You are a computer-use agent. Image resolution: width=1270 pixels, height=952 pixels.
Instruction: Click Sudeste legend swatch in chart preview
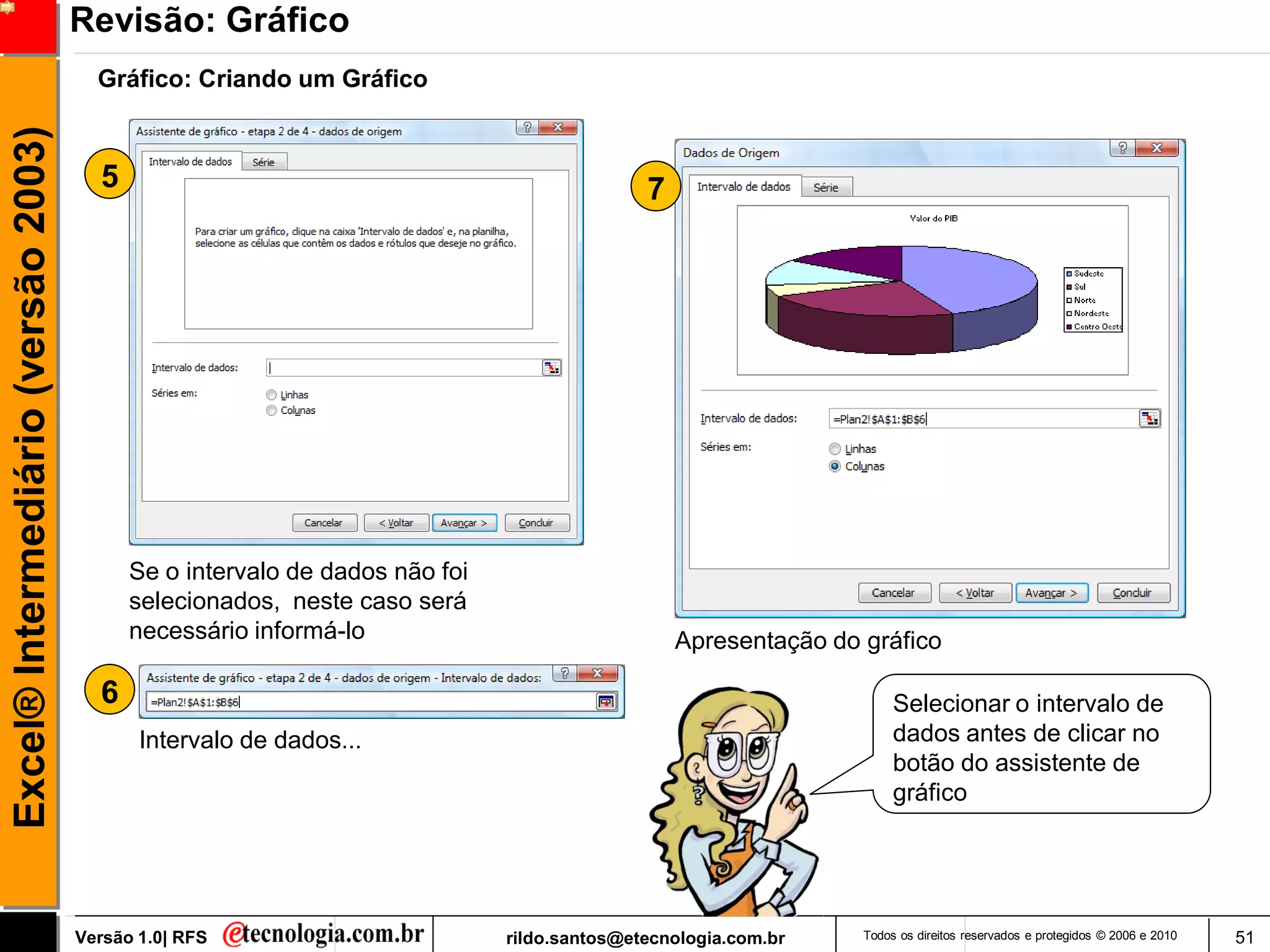(x=1069, y=273)
